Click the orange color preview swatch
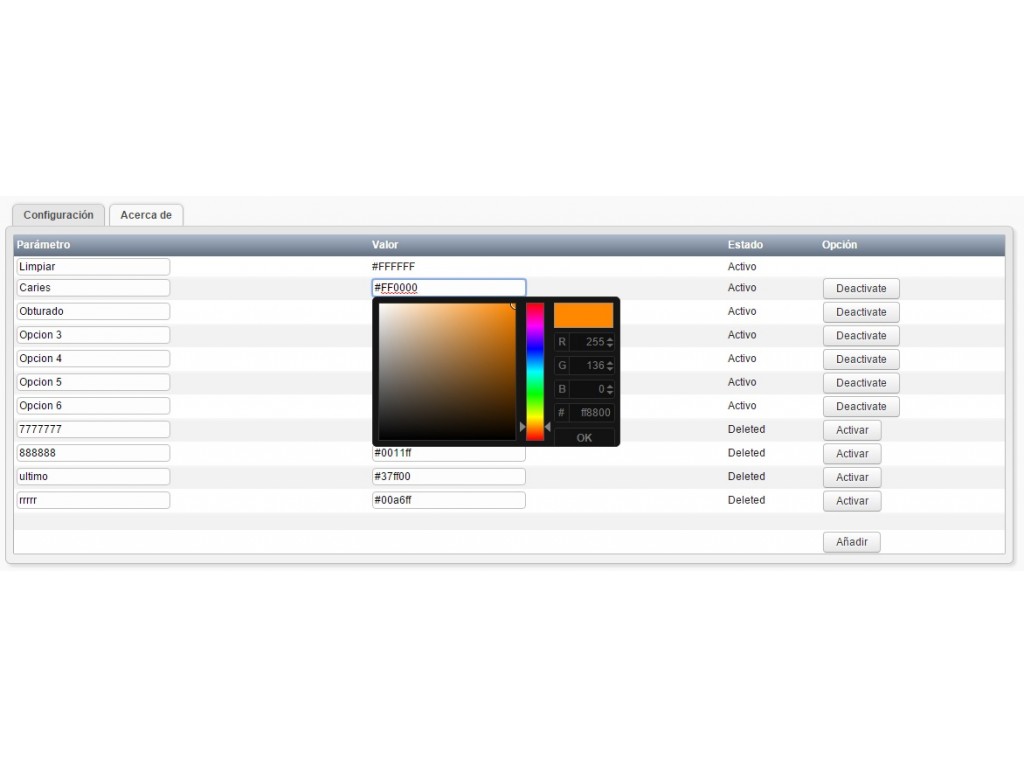1024x768 pixels. [x=583, y=315]
